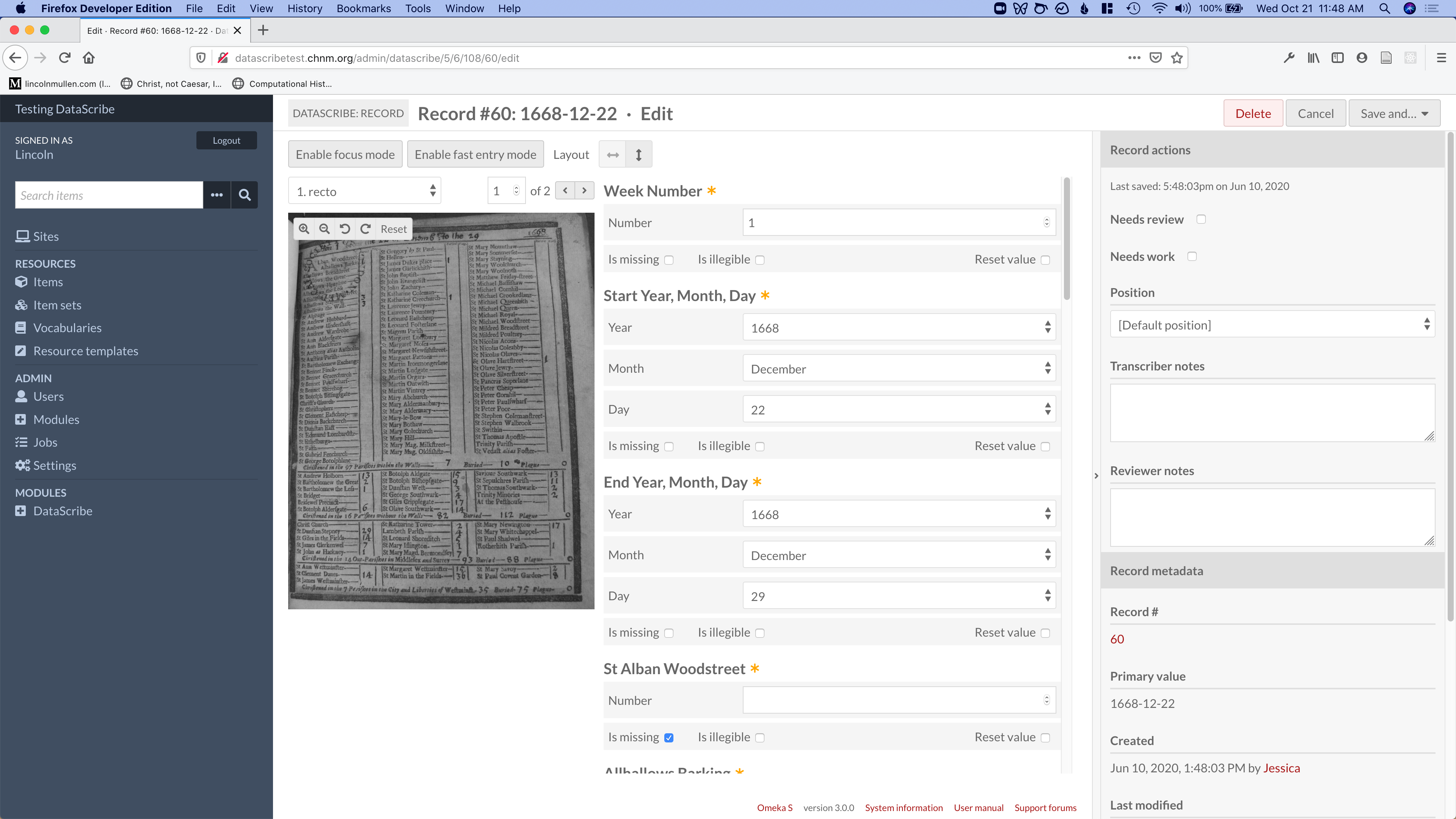Open Resource templates in sidebar
The height and width of the screenshot is (819, 1456).
coord(85,351)
